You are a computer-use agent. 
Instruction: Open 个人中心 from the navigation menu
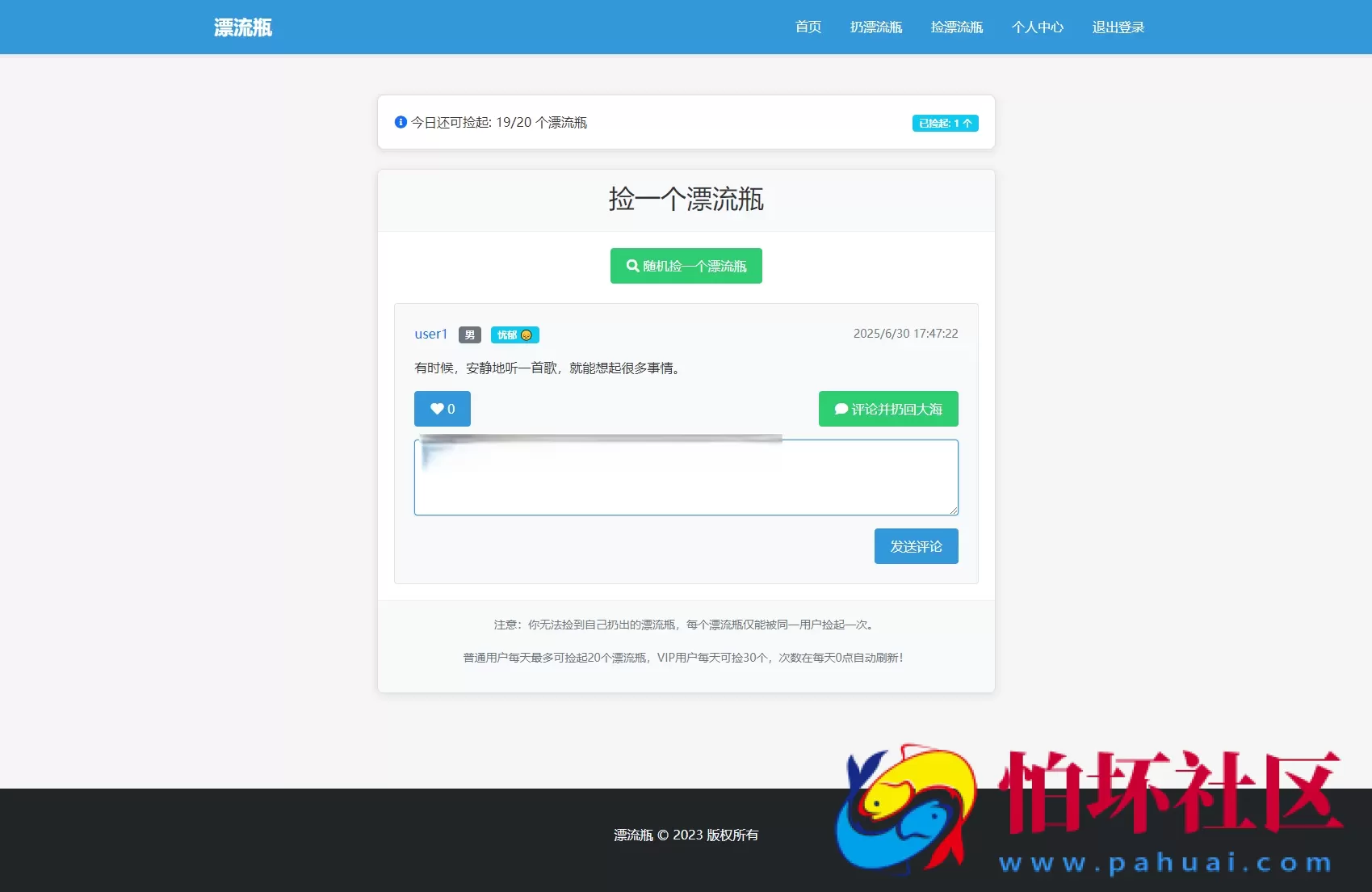1038,27
